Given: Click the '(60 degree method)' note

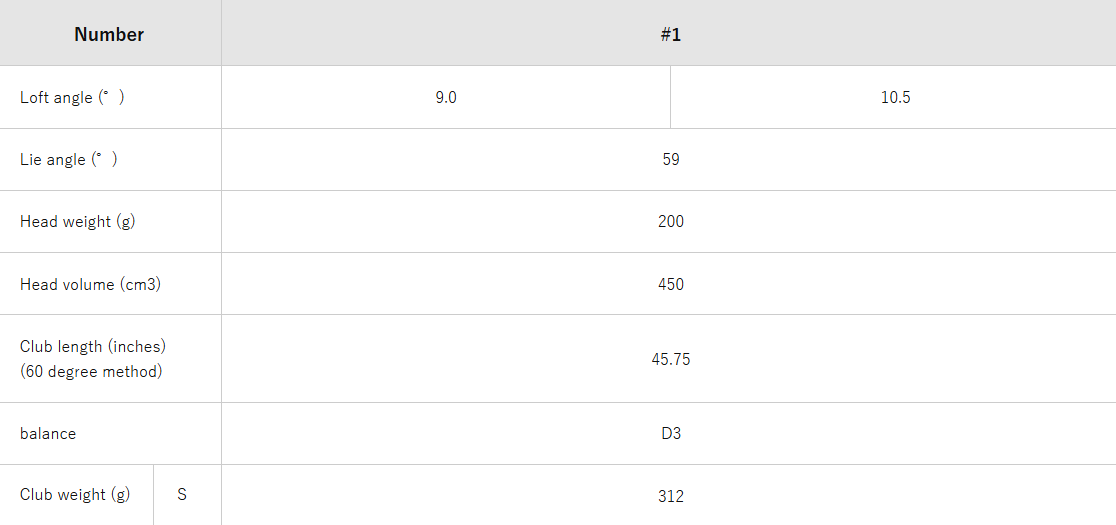Looking at the screenshot, I should pos(91,372).
